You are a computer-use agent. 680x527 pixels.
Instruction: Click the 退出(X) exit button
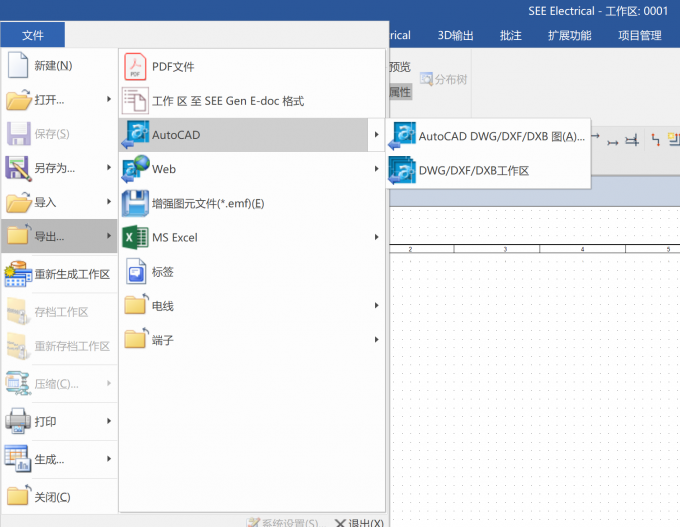[360, 523]
